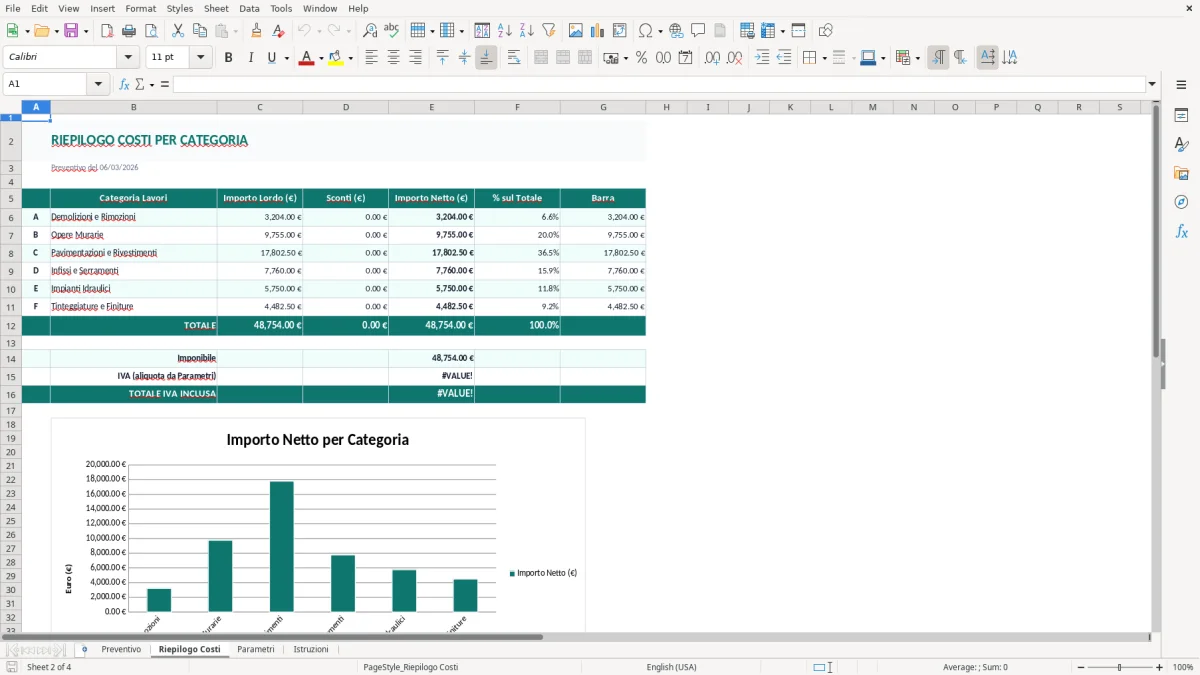Image resolution: width=1200 pixels, height=675 pixels.
Task: Insert Hyperlink globe icon
Action: click(676, 31)
